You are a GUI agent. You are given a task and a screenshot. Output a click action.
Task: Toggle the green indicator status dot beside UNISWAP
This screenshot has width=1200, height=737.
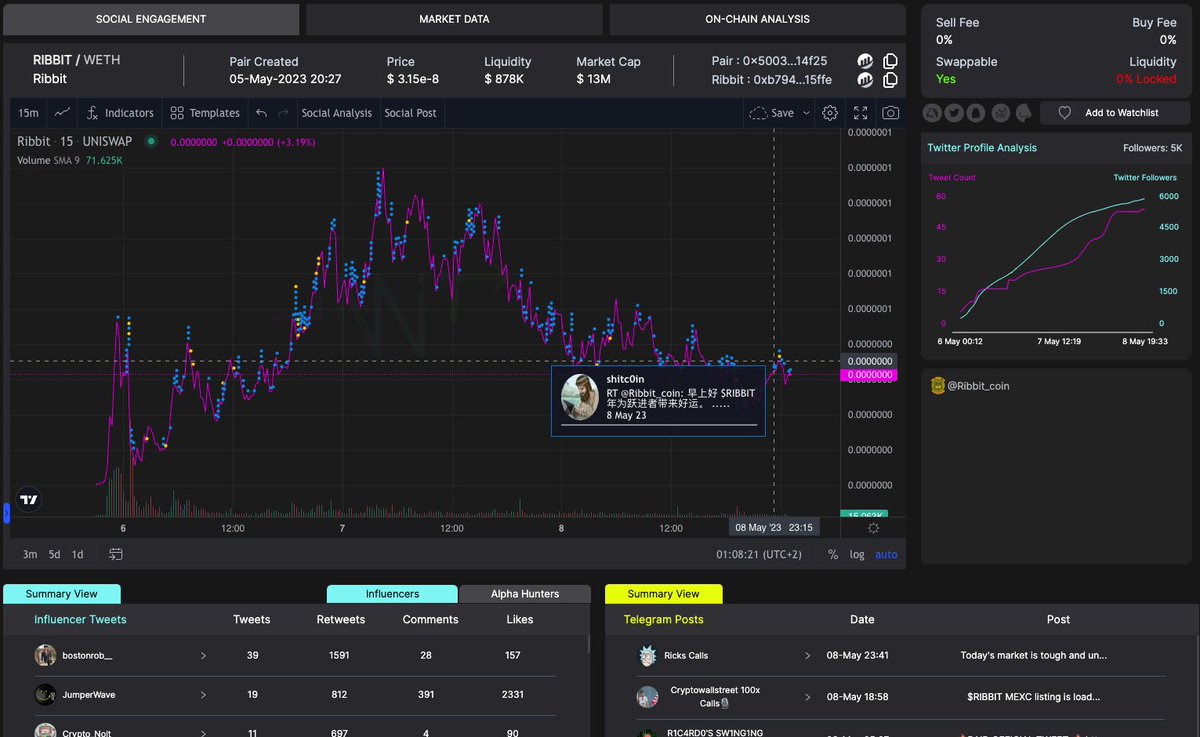point(152,142)
